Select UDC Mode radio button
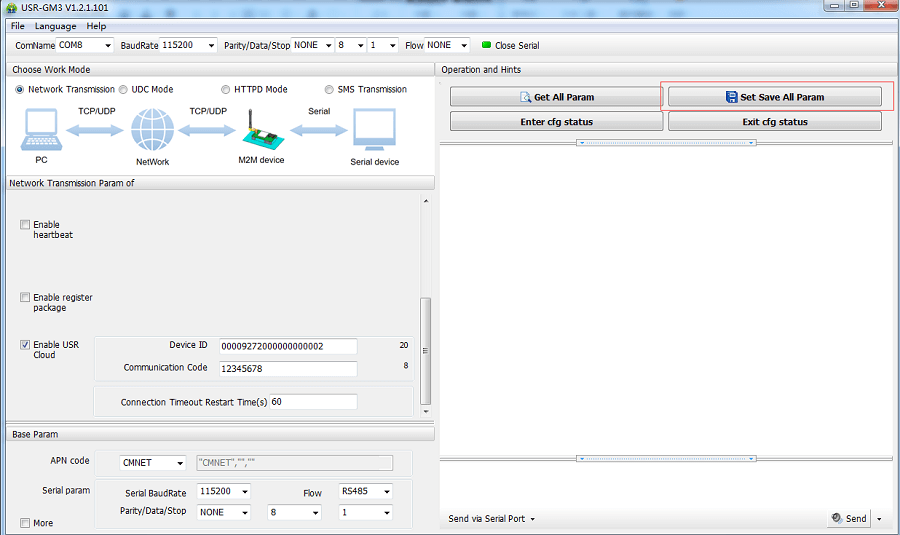The image size is (900, 535). pyautogui.click(x=123, y=90)
